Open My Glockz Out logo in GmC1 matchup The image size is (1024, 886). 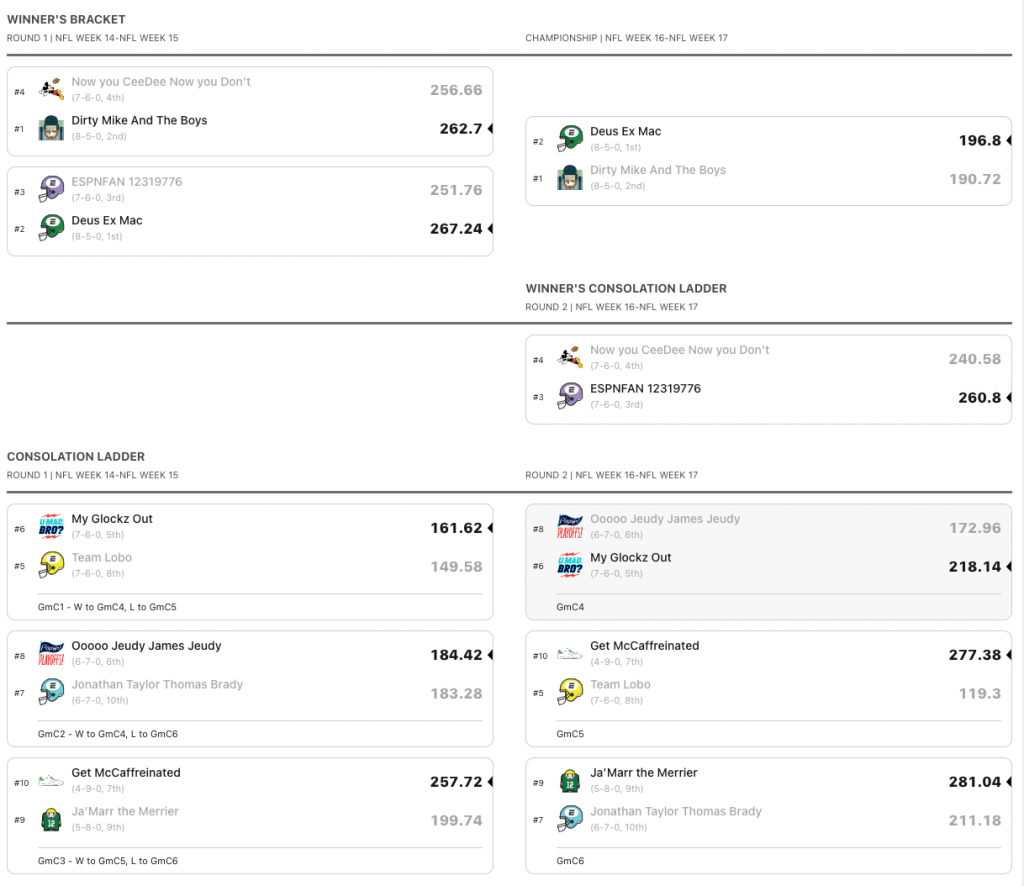[51, 526]
